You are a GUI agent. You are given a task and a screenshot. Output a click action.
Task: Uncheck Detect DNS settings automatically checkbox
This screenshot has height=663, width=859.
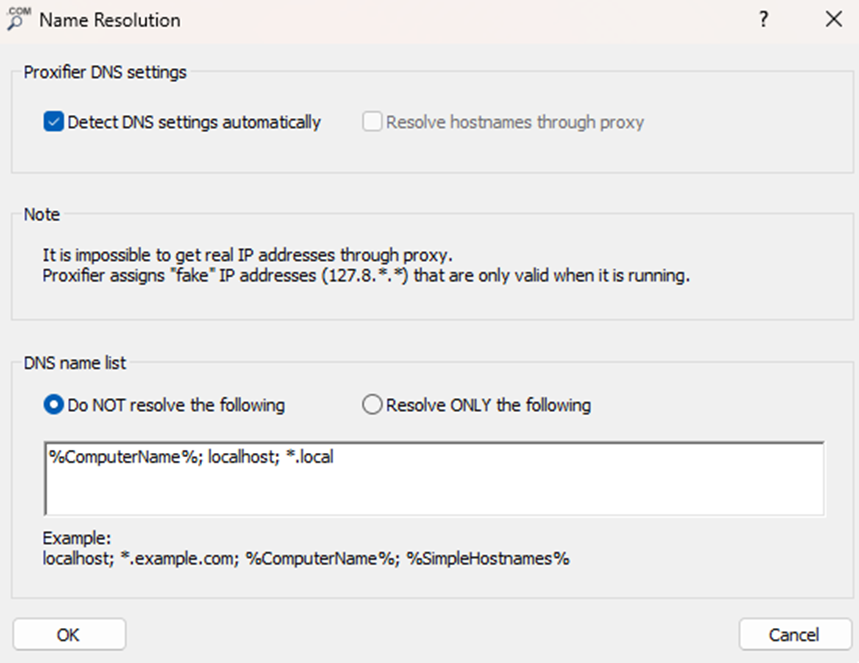54,122
